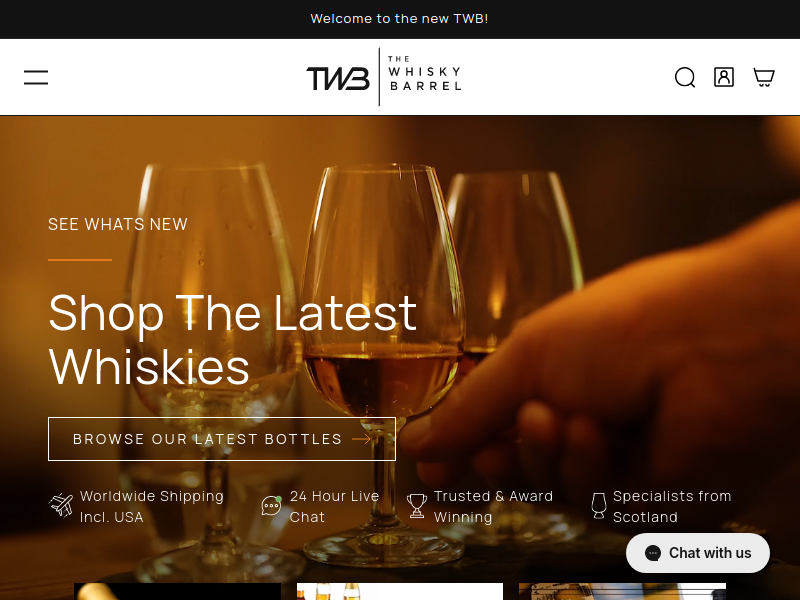Viewport: 800px width, 600px height.
Task: Click the TWB Whisky Barrel logo
Action: click(x=384, y=77)
